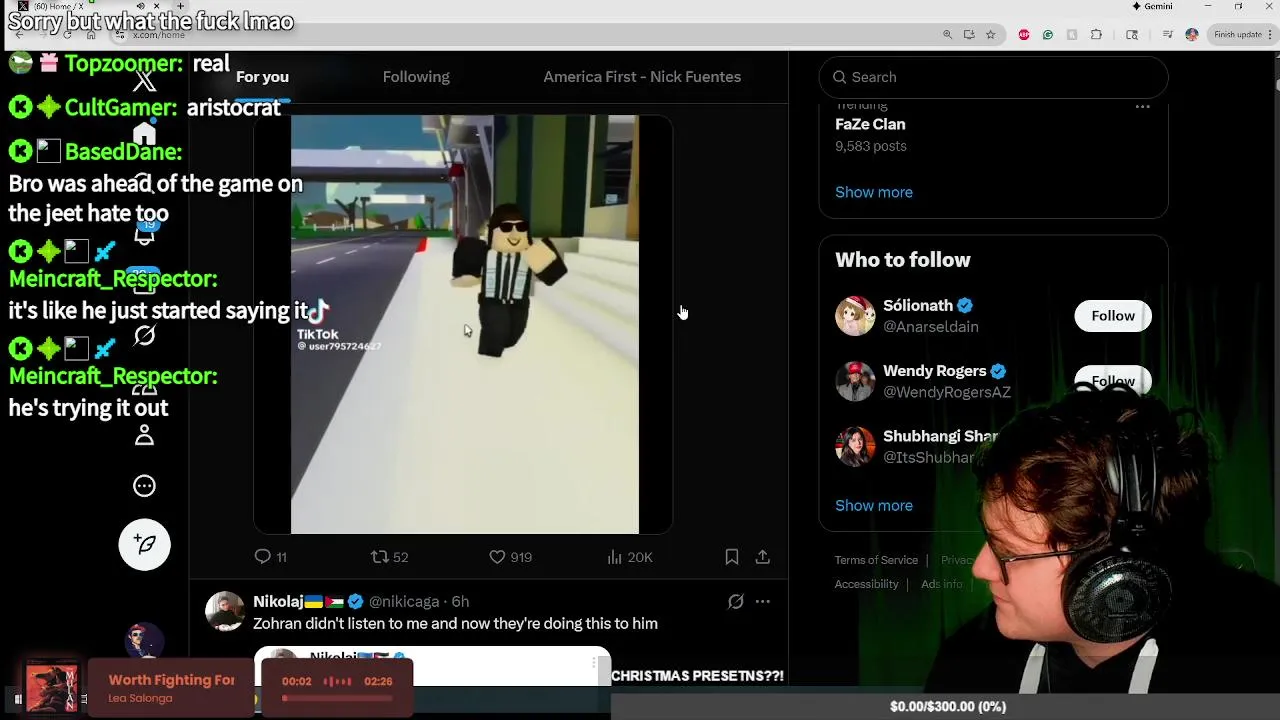Open the Chrome profile avatar

[1191, 34]
